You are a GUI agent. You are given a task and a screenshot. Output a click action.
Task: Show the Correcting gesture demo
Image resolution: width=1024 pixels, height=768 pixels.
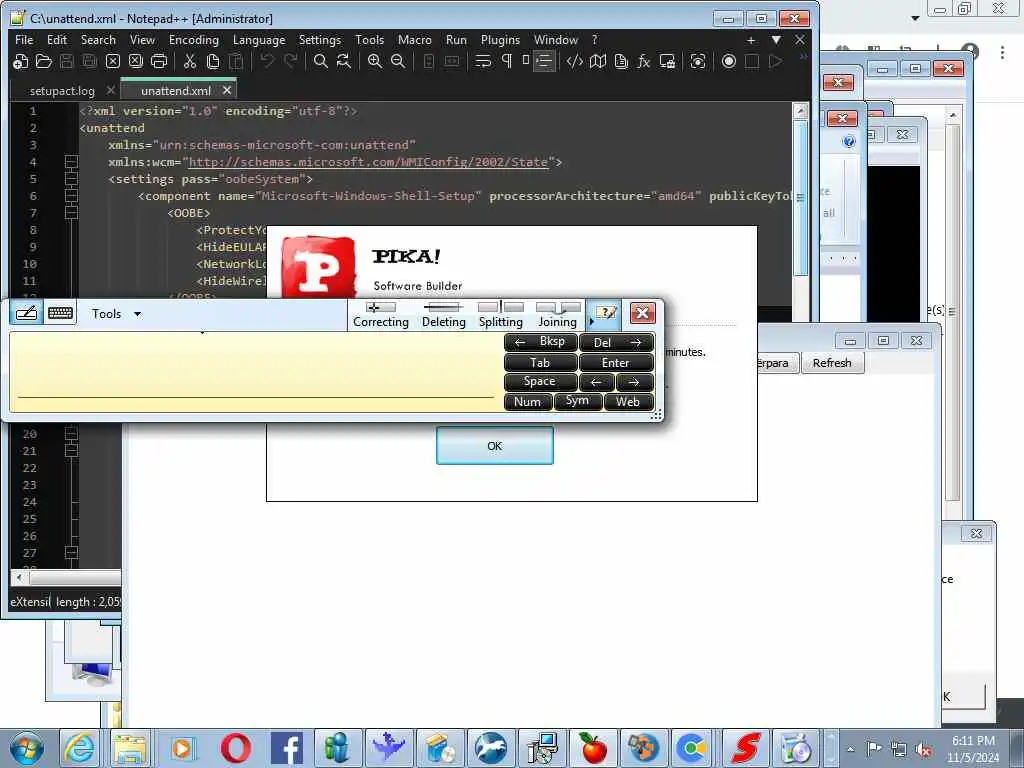coord(381,315)
